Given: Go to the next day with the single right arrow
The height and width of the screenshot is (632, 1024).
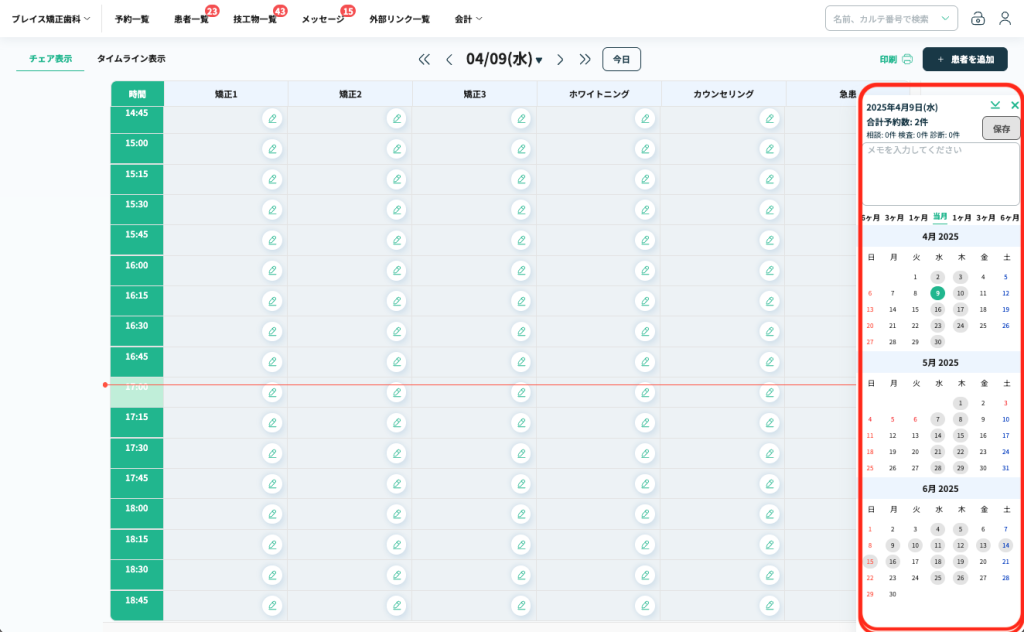Looking at the screenshot, I should coord(560,59).
